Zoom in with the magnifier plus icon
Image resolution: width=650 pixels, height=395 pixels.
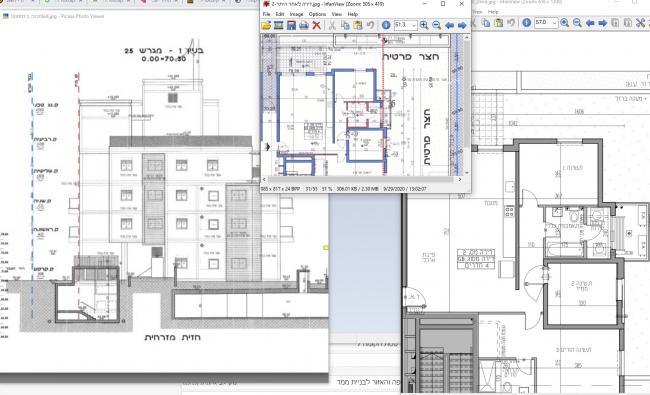424,25
